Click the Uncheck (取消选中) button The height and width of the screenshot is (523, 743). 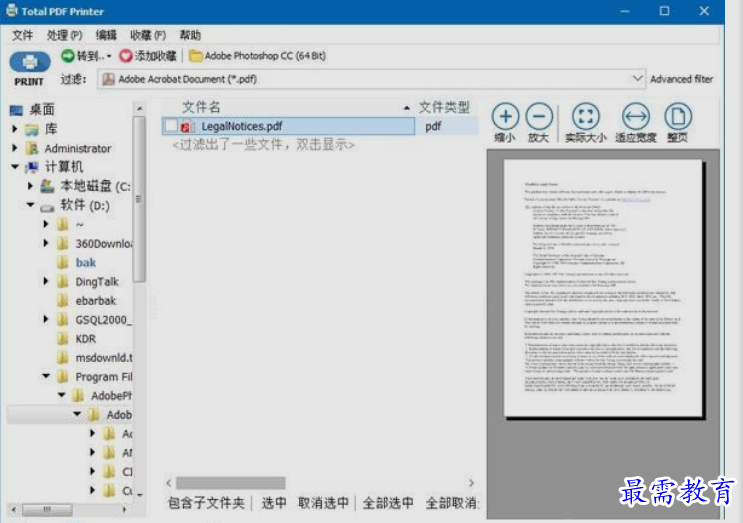coord(323,503)
